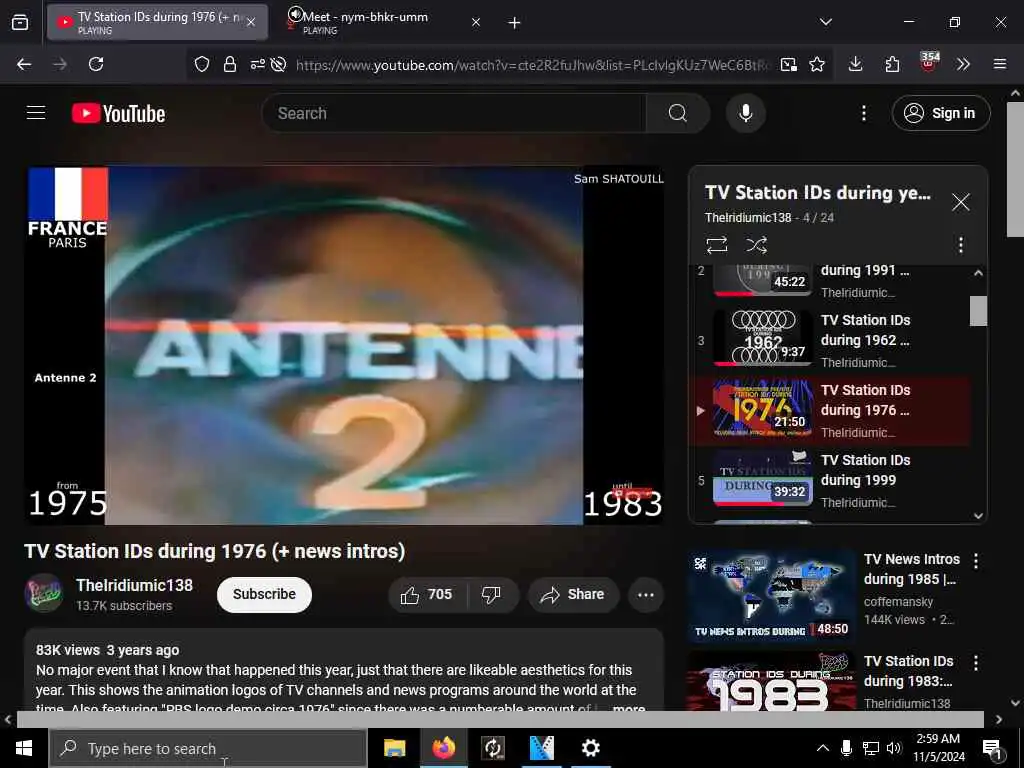Reload the current page
This screenshot has width=1024, height=768.
pos(96,64)
